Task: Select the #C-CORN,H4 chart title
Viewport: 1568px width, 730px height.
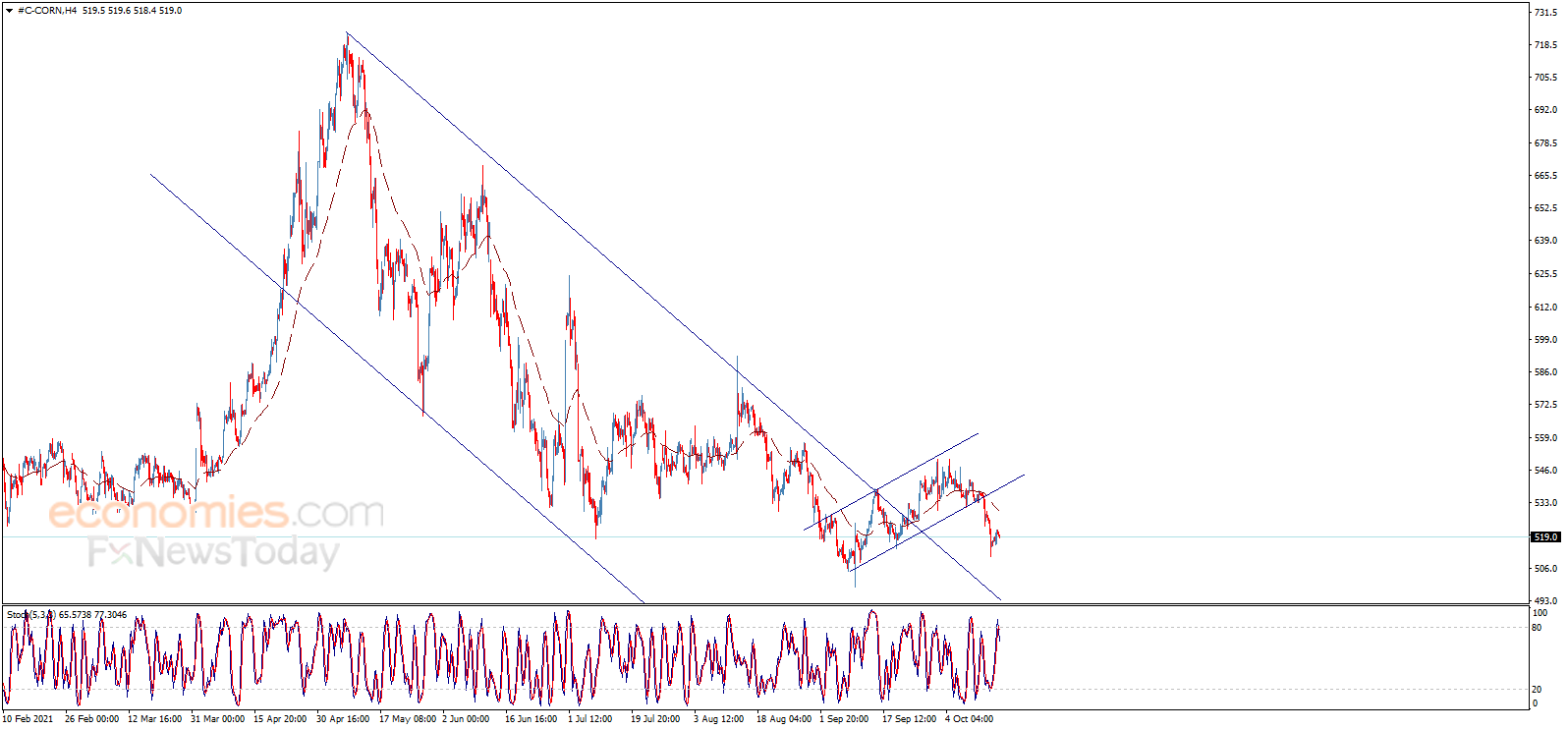Action: (47, 11)
